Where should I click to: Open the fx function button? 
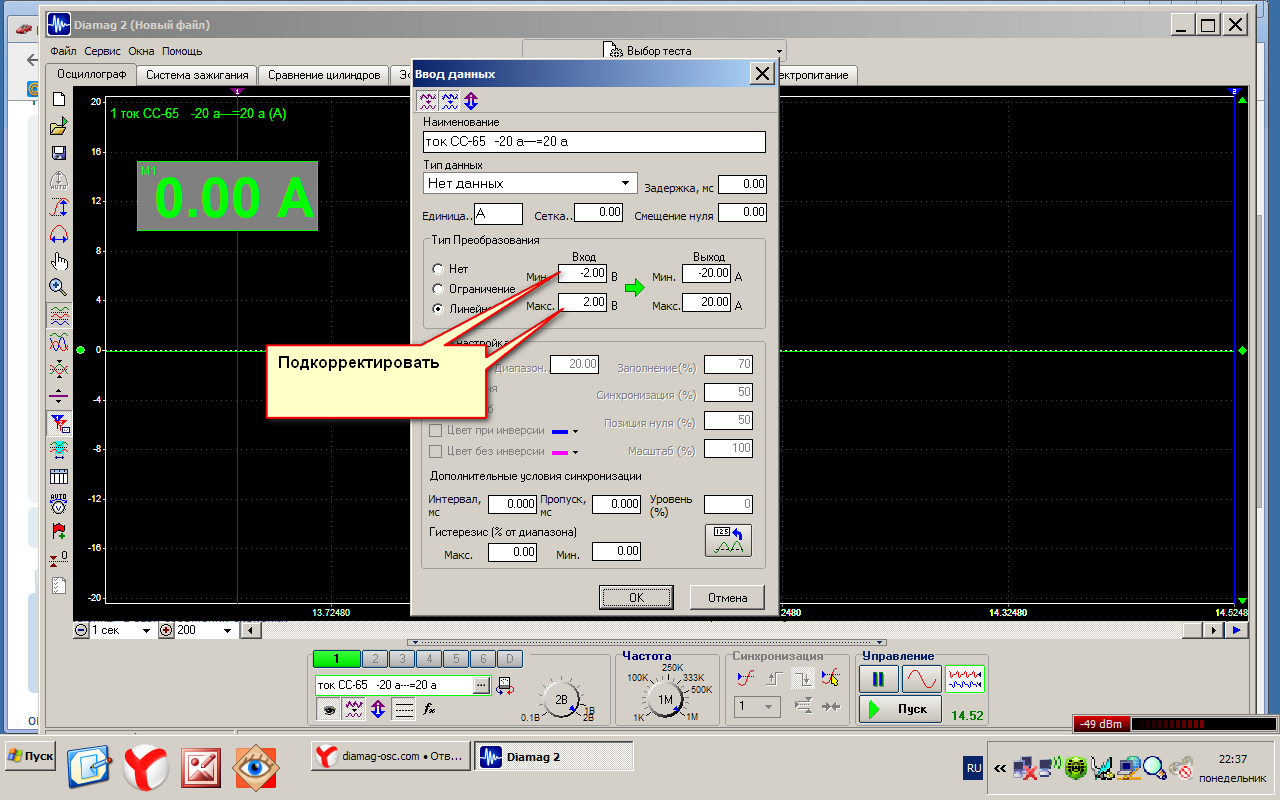[x=429, y=709]
